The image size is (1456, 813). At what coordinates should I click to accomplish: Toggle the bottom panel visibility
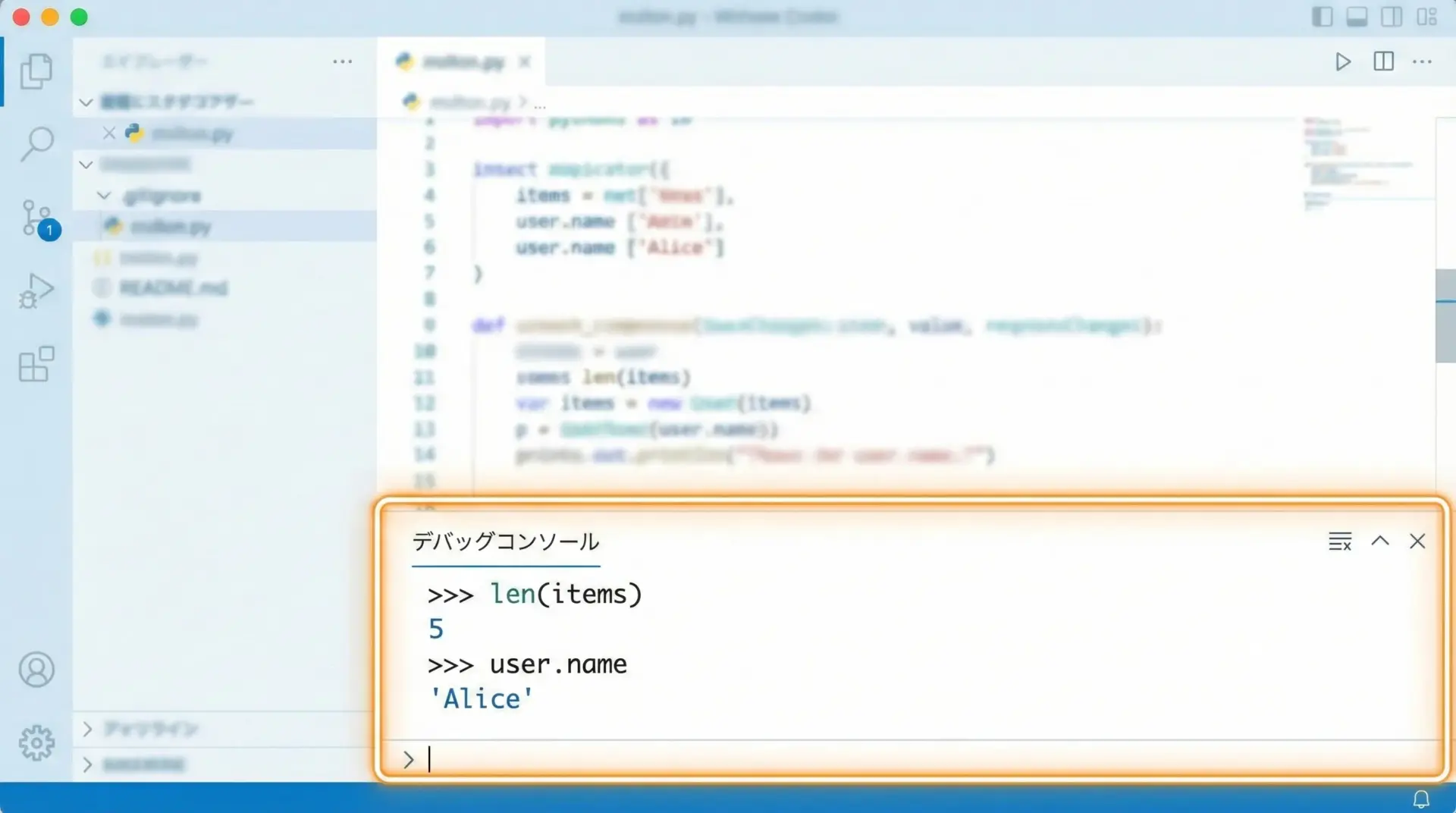[x=1357, y=17]
